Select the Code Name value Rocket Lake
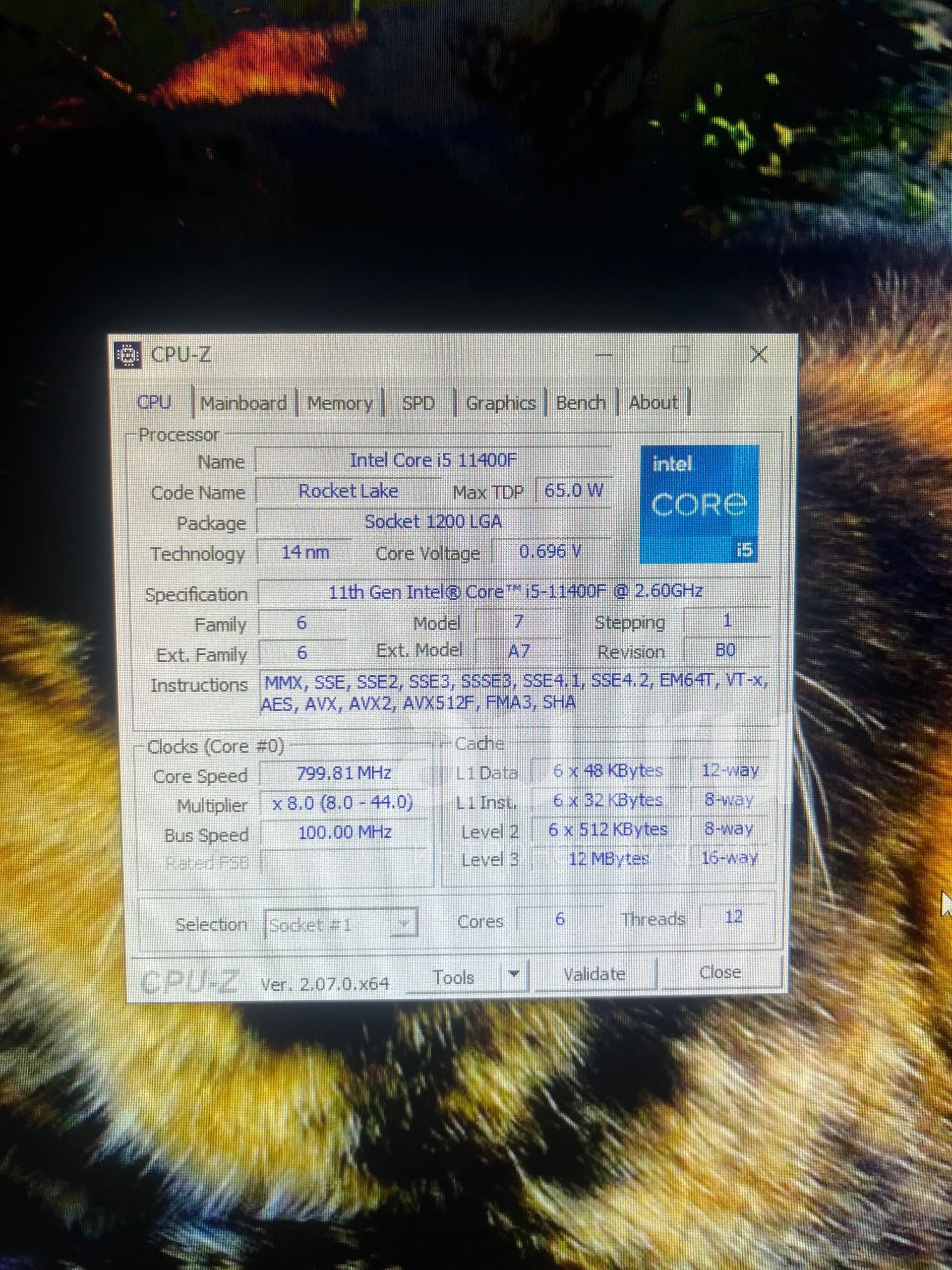This screenshot has width=952, height=1270. (348, 491)
